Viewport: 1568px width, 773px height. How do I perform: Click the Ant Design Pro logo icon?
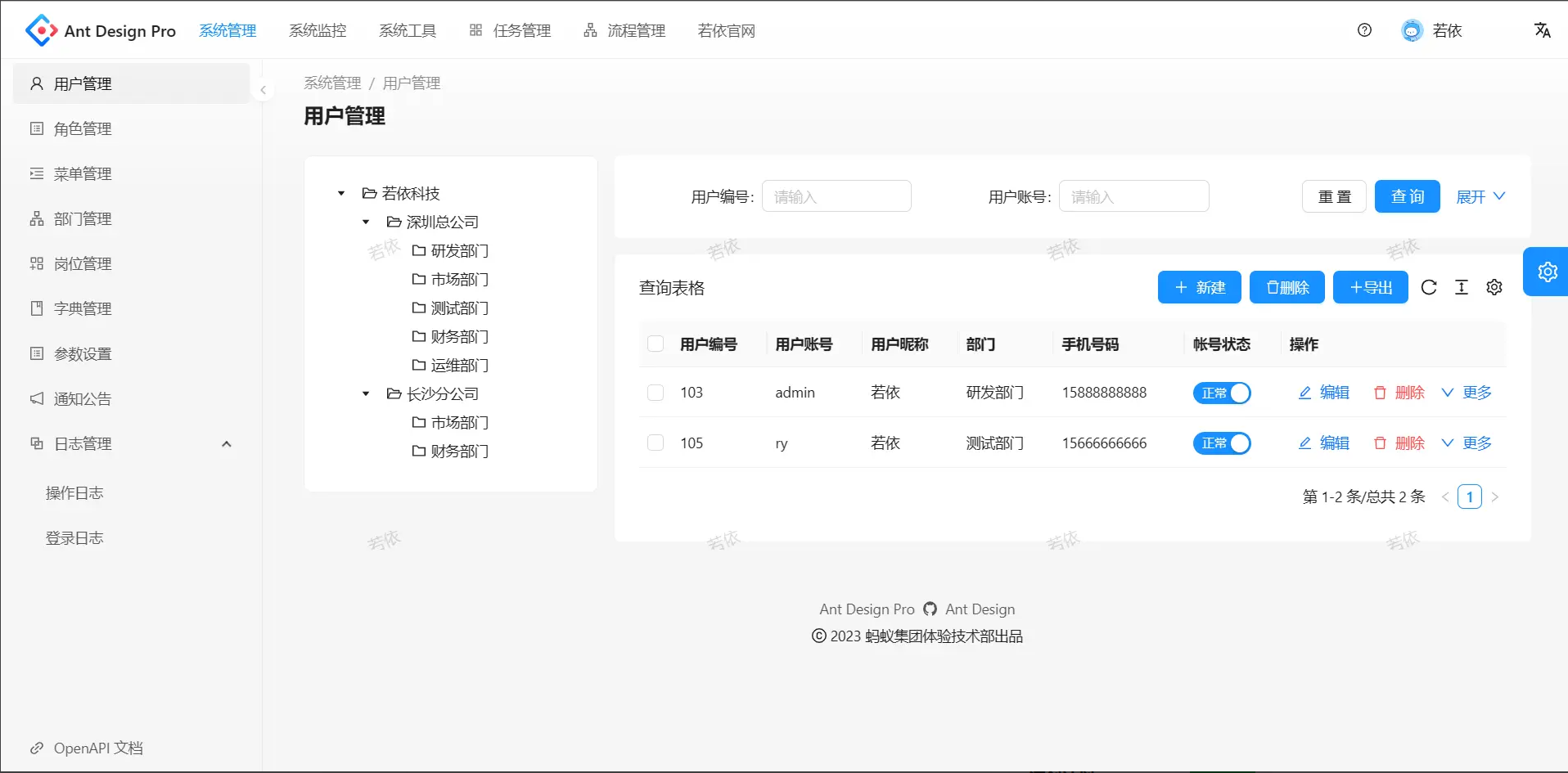(41, 30)
